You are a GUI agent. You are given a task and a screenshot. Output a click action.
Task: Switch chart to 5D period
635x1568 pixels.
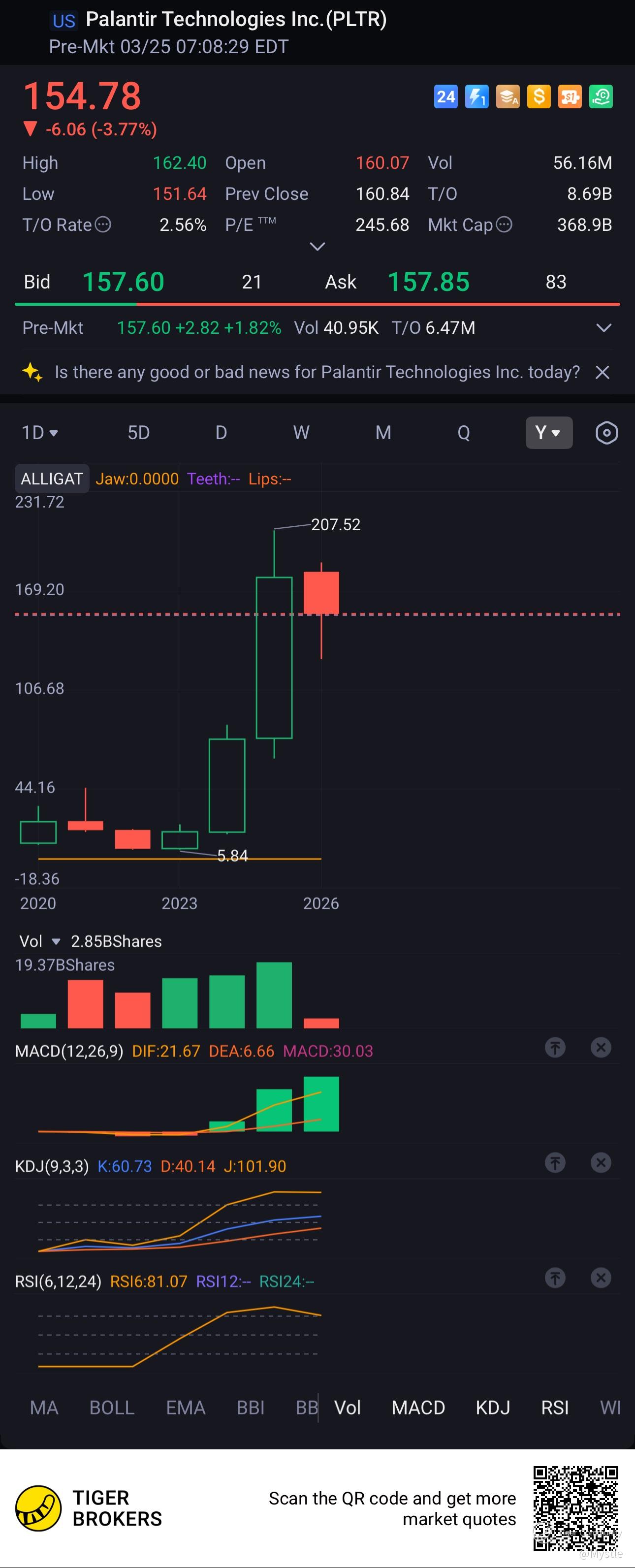pos(139,433)
